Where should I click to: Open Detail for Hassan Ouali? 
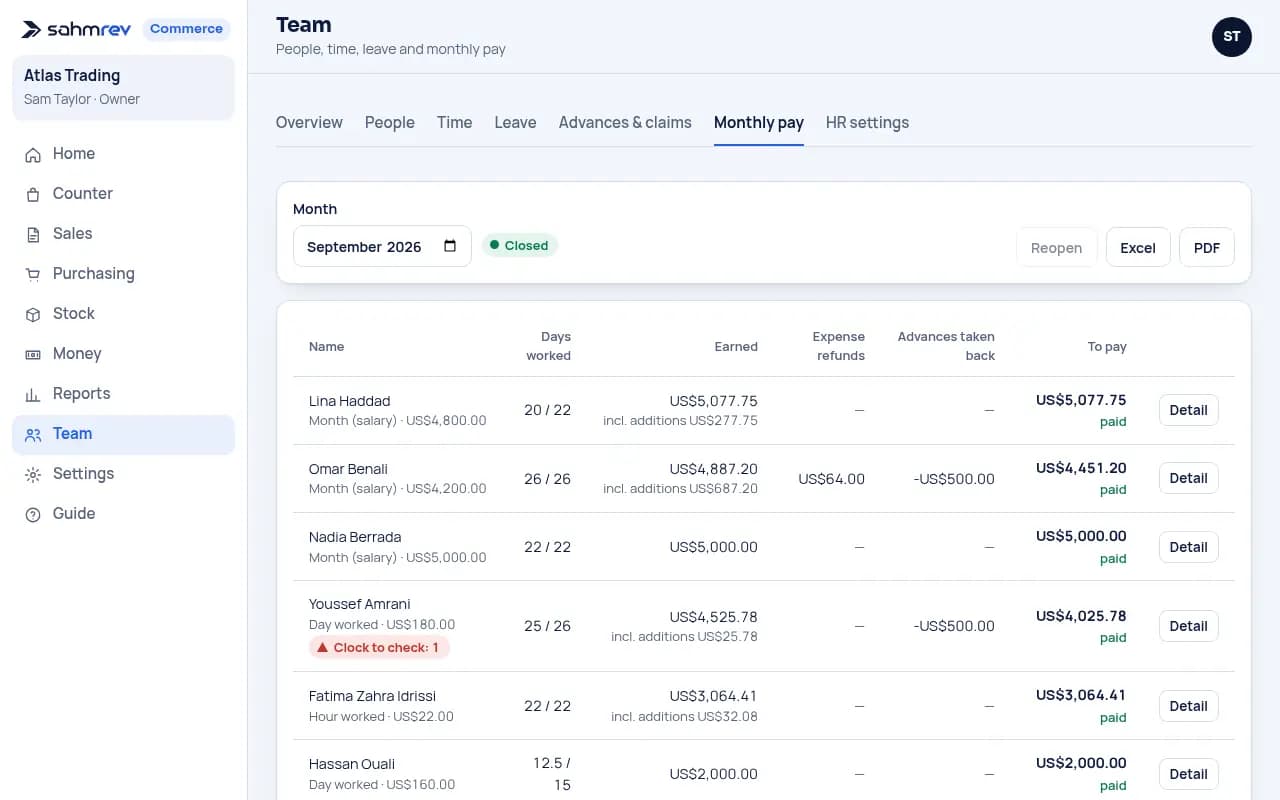tap(1188, 774)
